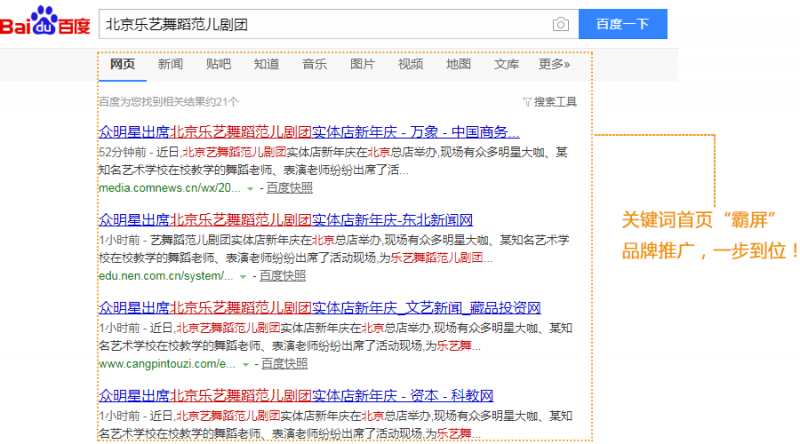The width and height of the screenshot is (800, 444).
Task: Focus the search query input field
Action: (x=320, y=24)
